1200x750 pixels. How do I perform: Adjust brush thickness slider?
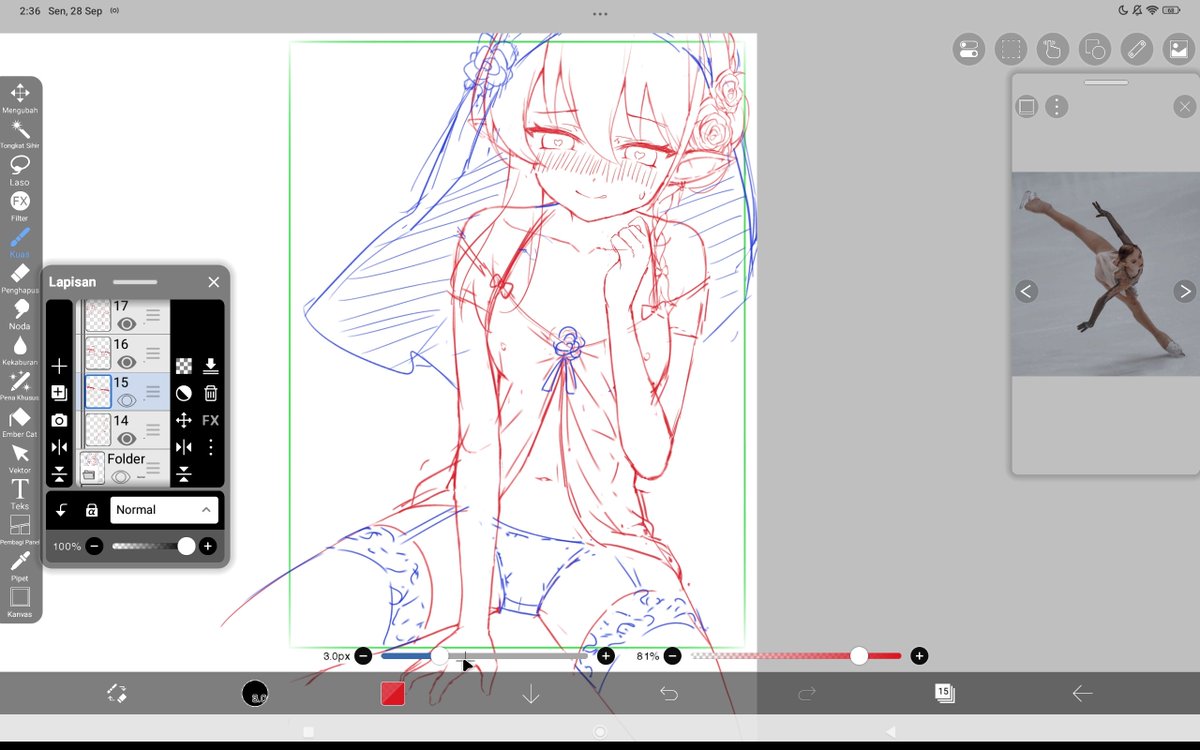click(484, 656)
